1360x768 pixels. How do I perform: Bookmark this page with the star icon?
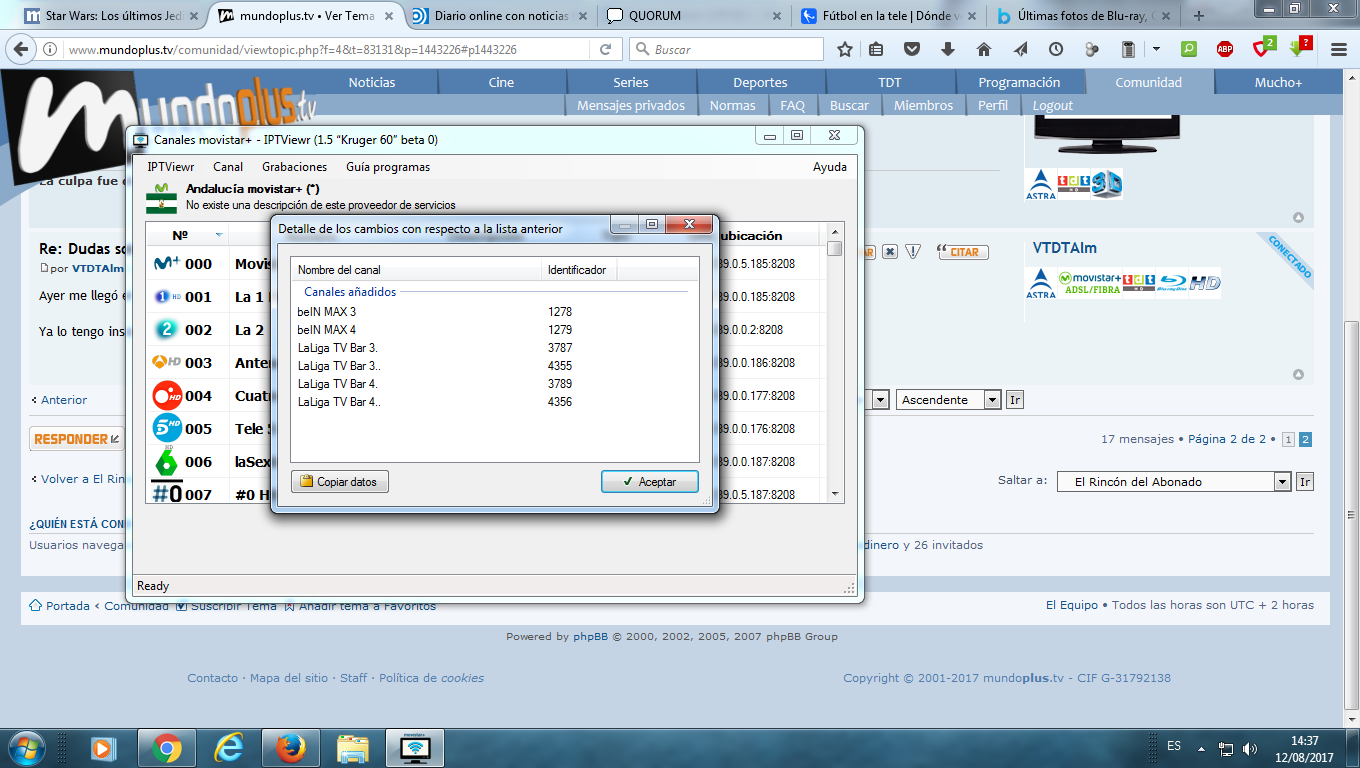click(x=845, y=49)
